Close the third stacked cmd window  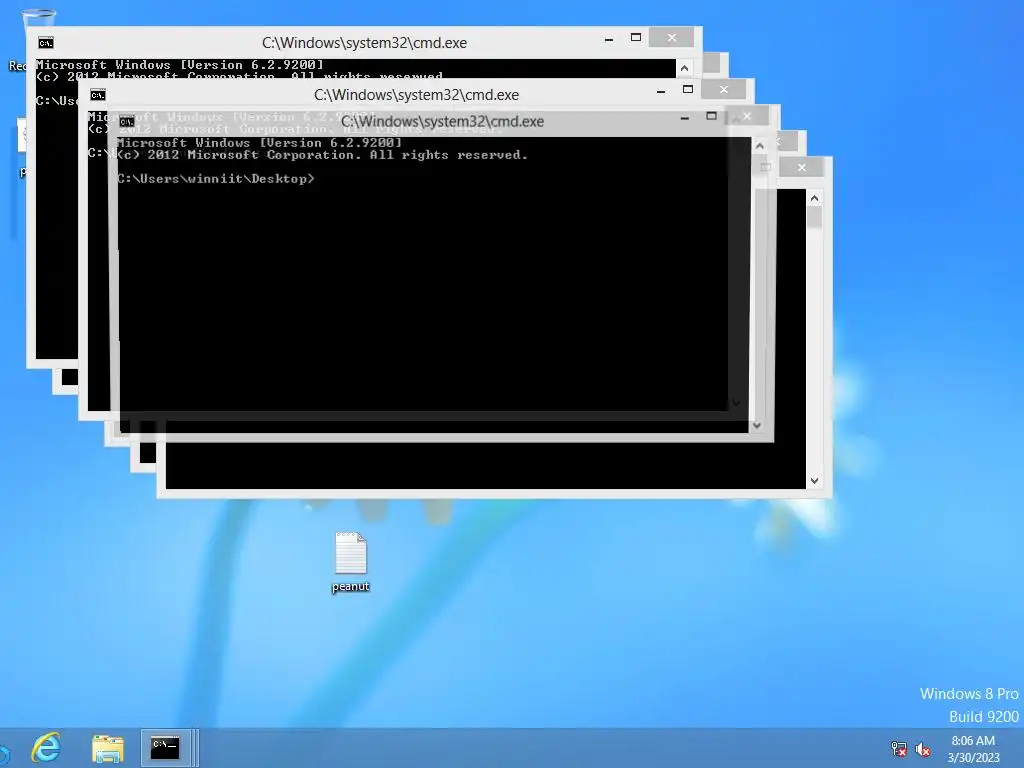[x=724, y=89]
